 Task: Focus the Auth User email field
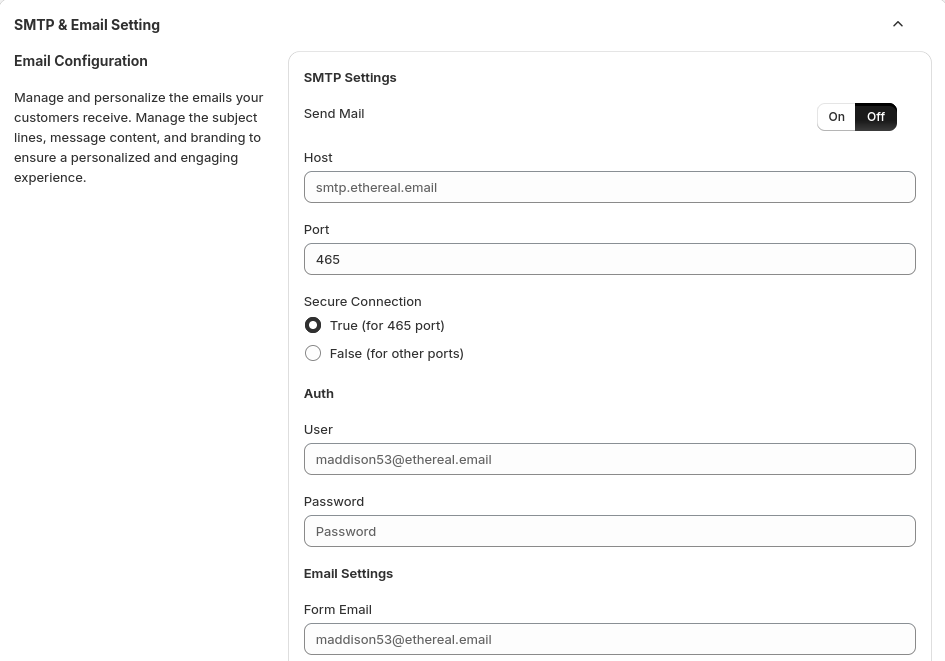pyautogui.click(x=609, y=459)
